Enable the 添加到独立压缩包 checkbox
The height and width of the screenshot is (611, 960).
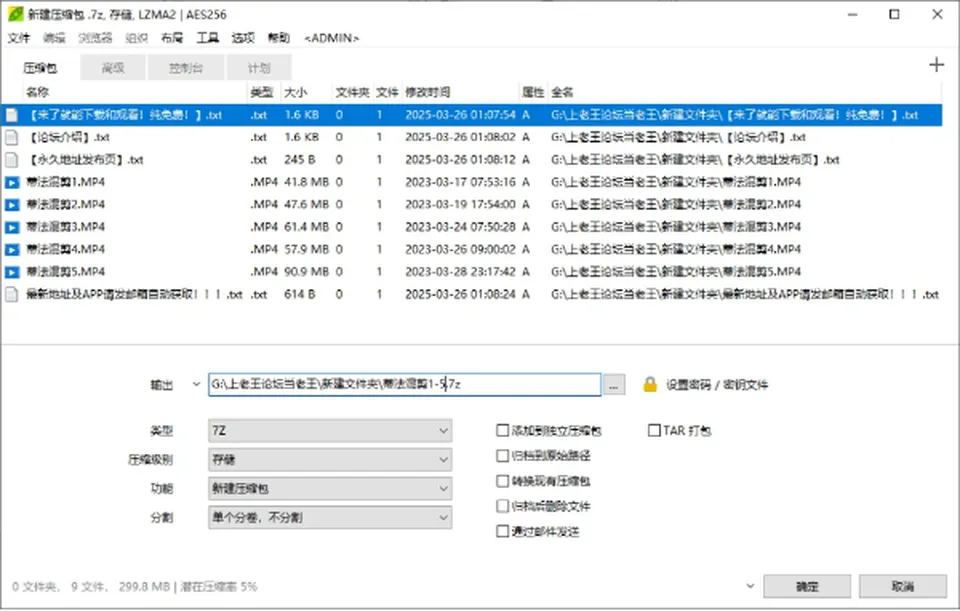(x=503, y=430)
